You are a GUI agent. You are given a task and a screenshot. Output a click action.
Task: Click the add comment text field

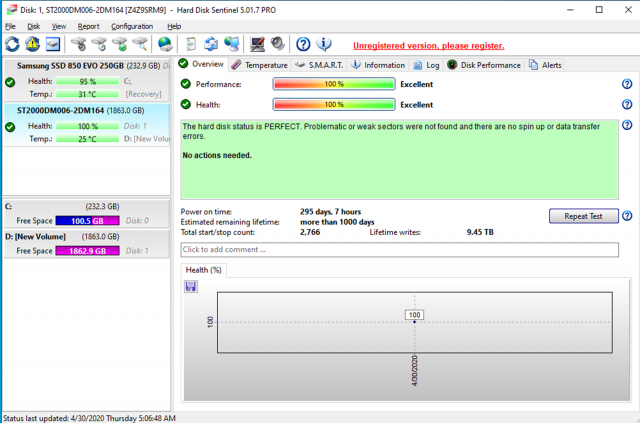pyautogui.click(x=399, y=249)
